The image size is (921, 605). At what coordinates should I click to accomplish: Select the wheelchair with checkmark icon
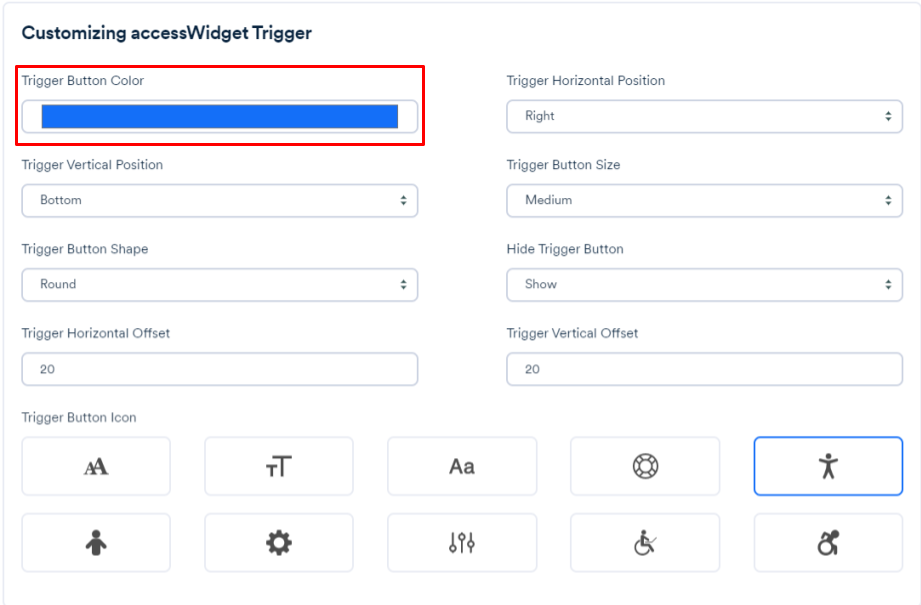click(645, 543)
